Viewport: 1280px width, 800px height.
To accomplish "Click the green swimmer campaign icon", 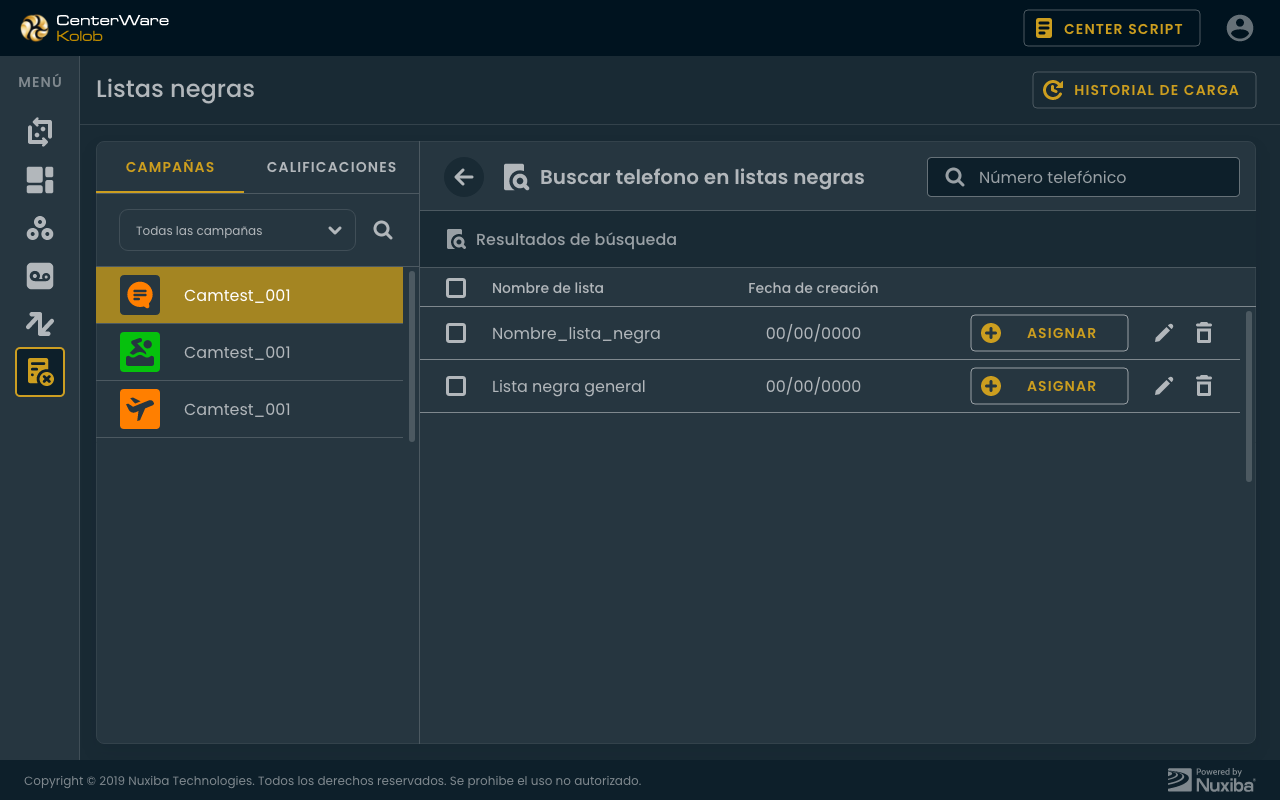I will click(x=140, y=352).
